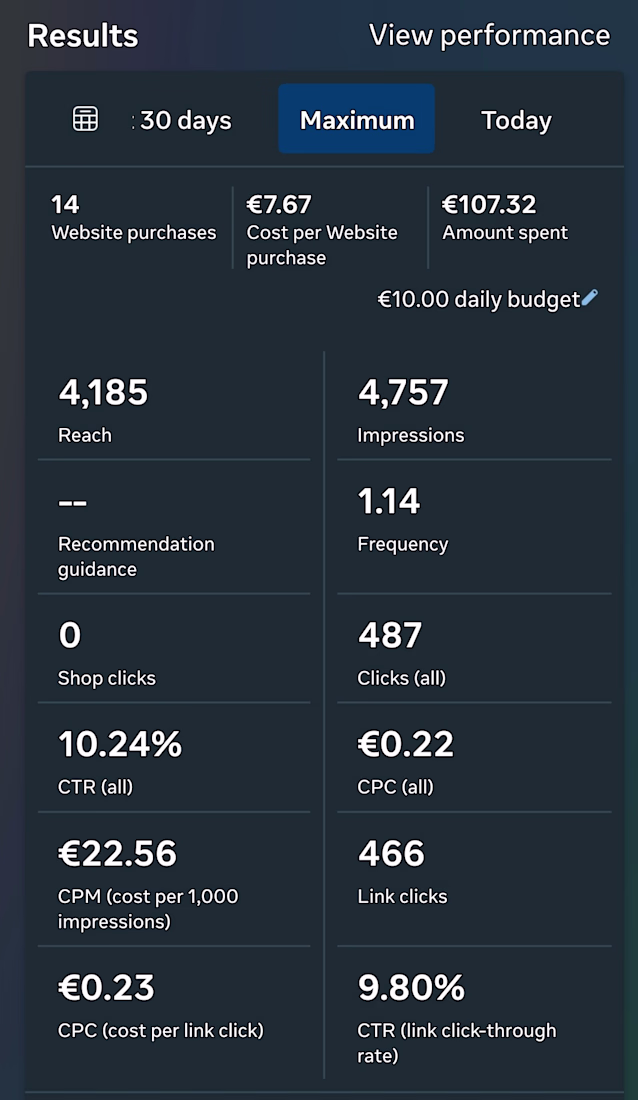
Task: Click the Clicks (all) metric
Action: tap(474, 651)
